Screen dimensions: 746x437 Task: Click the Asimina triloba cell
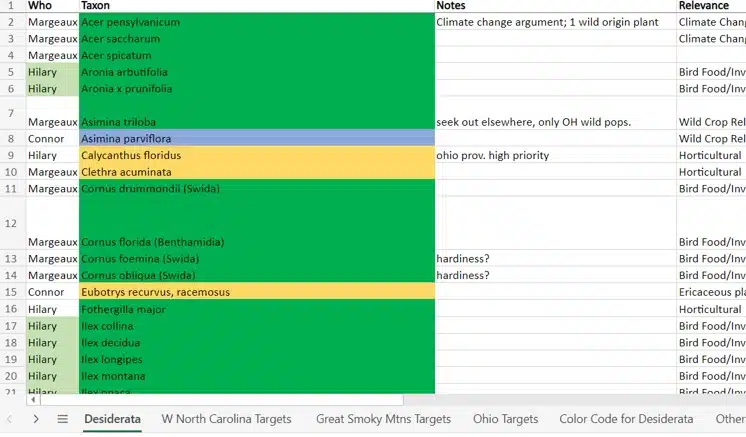(x=257, y=113)
